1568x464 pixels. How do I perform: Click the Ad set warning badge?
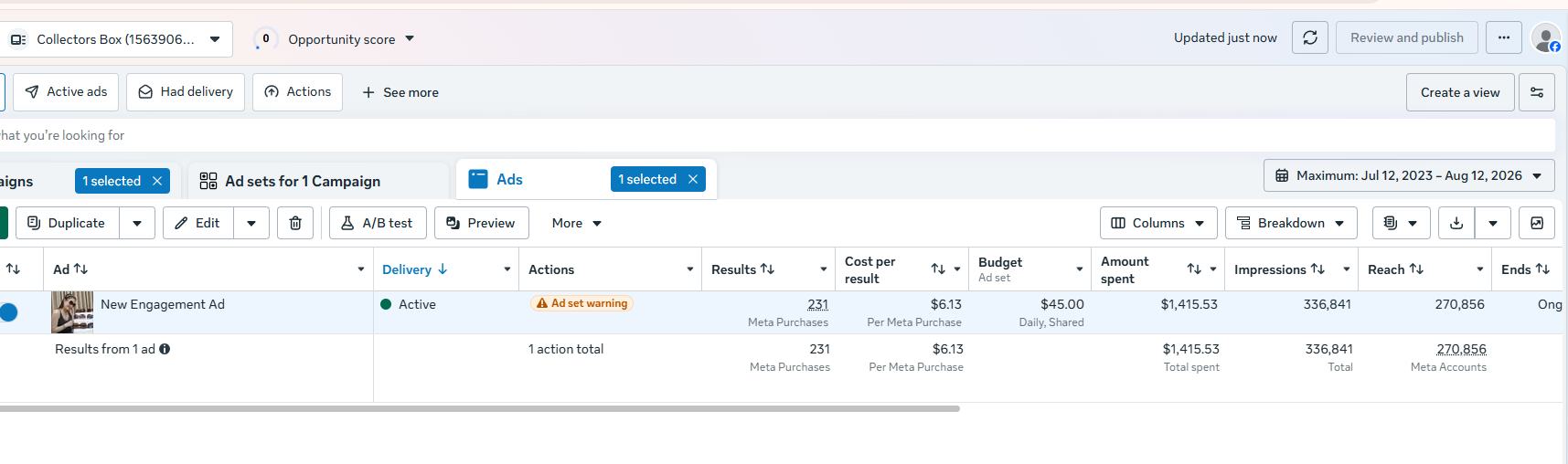coord(581,303)
